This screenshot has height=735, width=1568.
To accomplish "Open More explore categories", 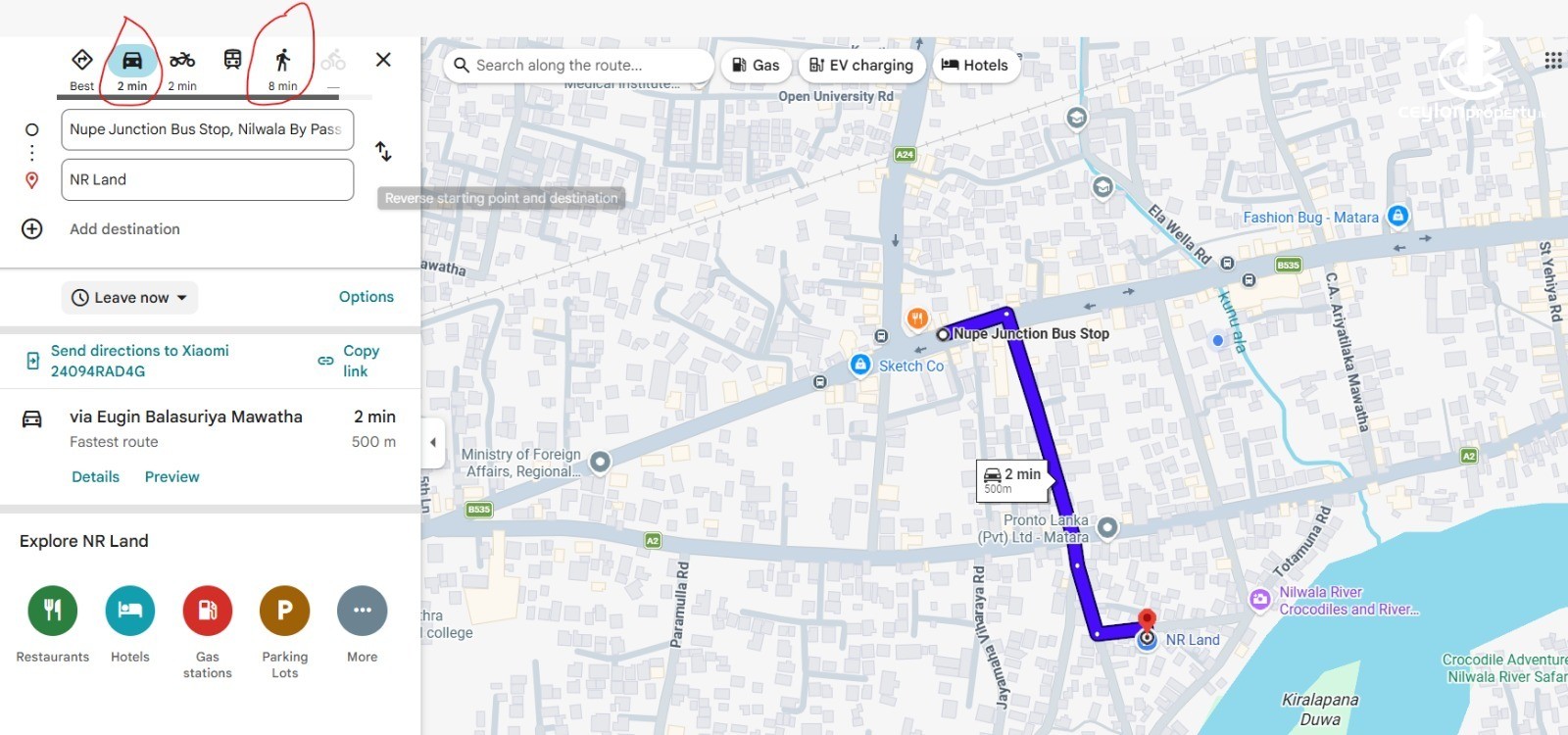I will coord(363,624).
